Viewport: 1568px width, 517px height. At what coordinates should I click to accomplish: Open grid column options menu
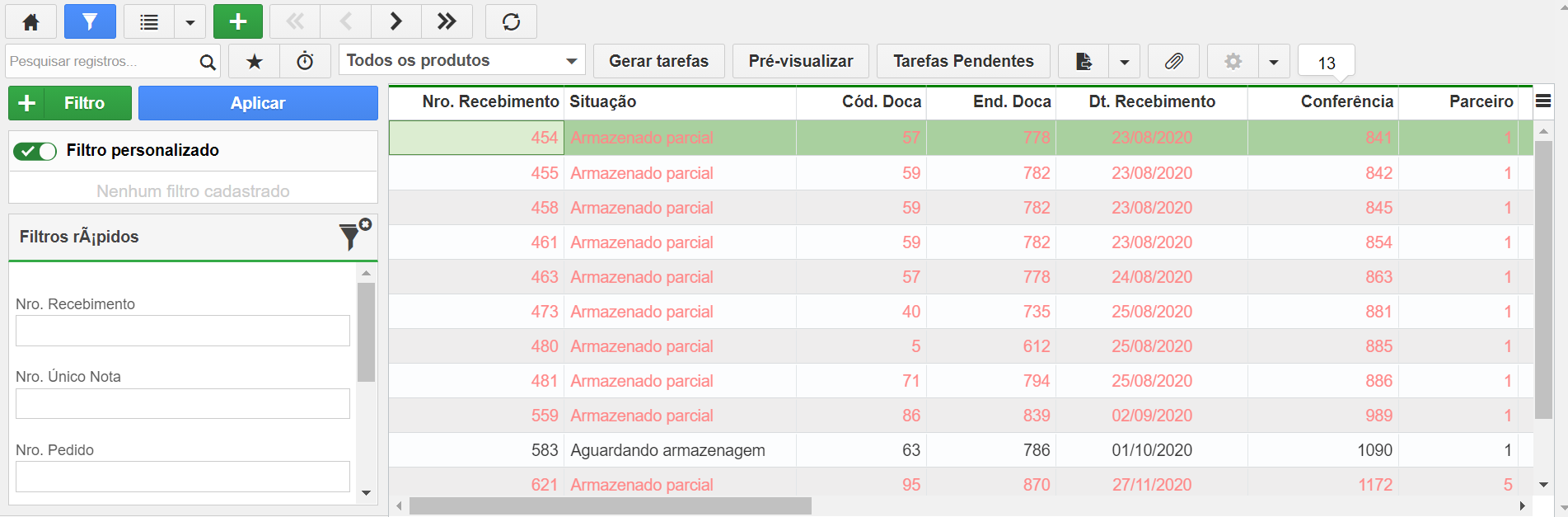[x=1543, y=101]
